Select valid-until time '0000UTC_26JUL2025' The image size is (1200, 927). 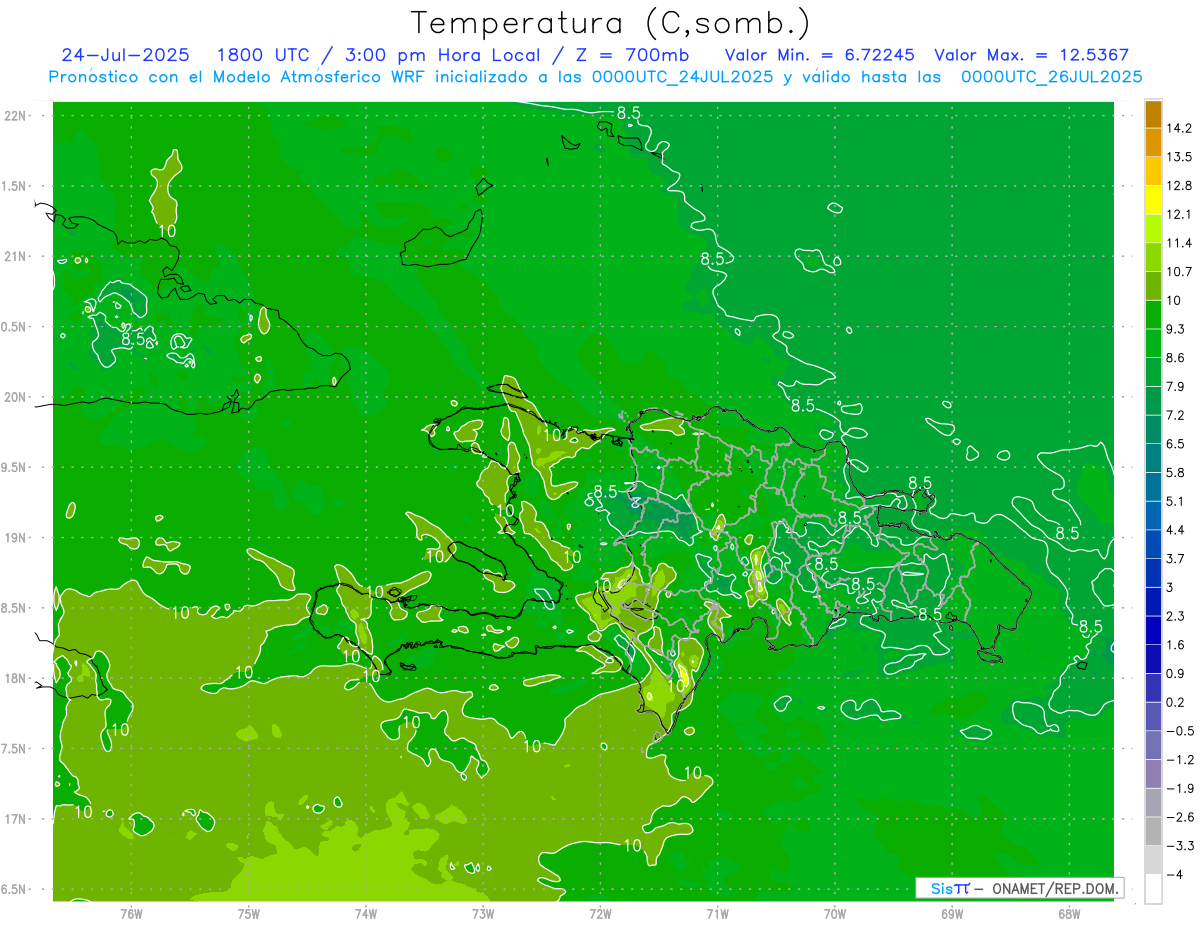click(x=1051, y=77)
